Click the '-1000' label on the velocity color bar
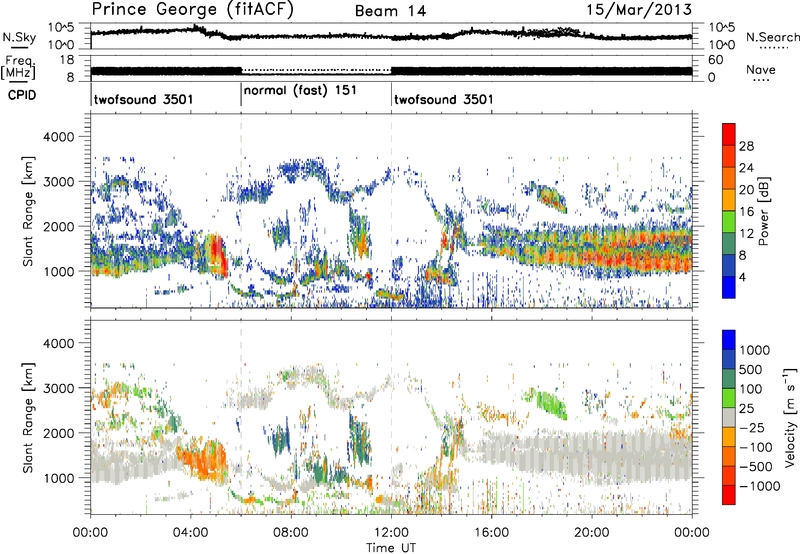This screenshot has width=800, height=554. pyautogui.click(x=759, y=486)
